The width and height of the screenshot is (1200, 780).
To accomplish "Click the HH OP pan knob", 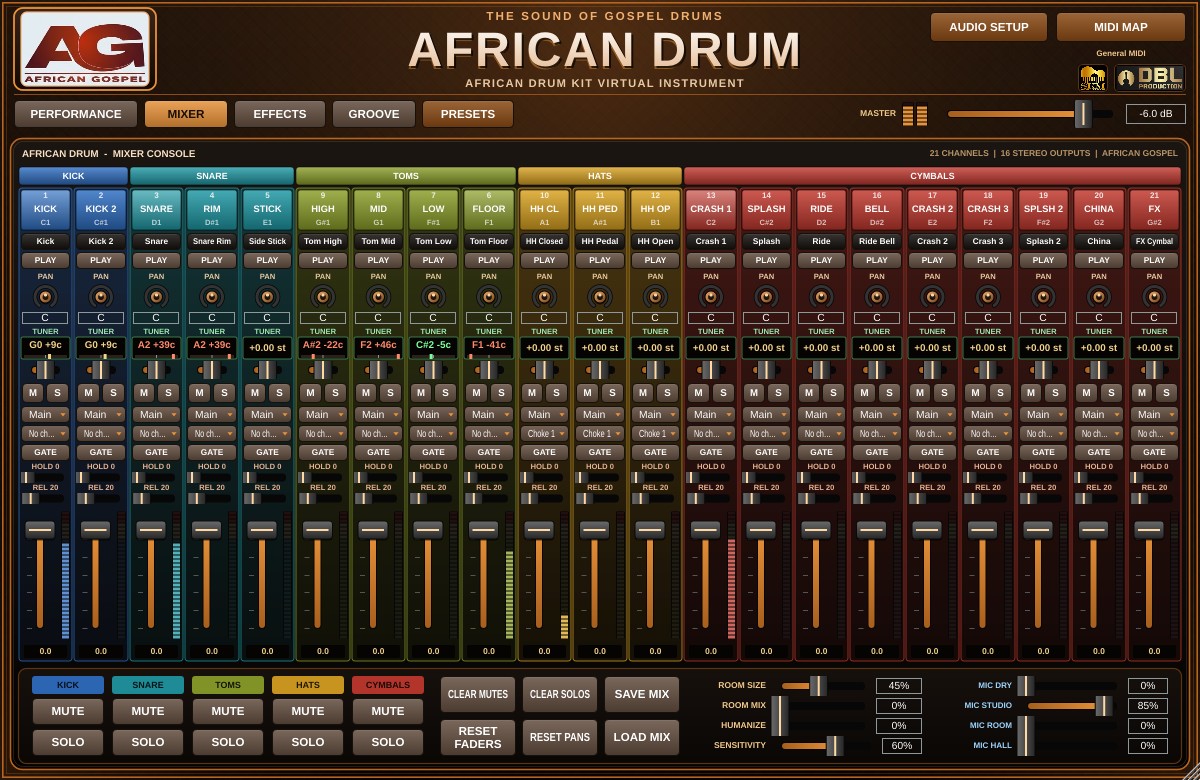I will pos(655,297).
